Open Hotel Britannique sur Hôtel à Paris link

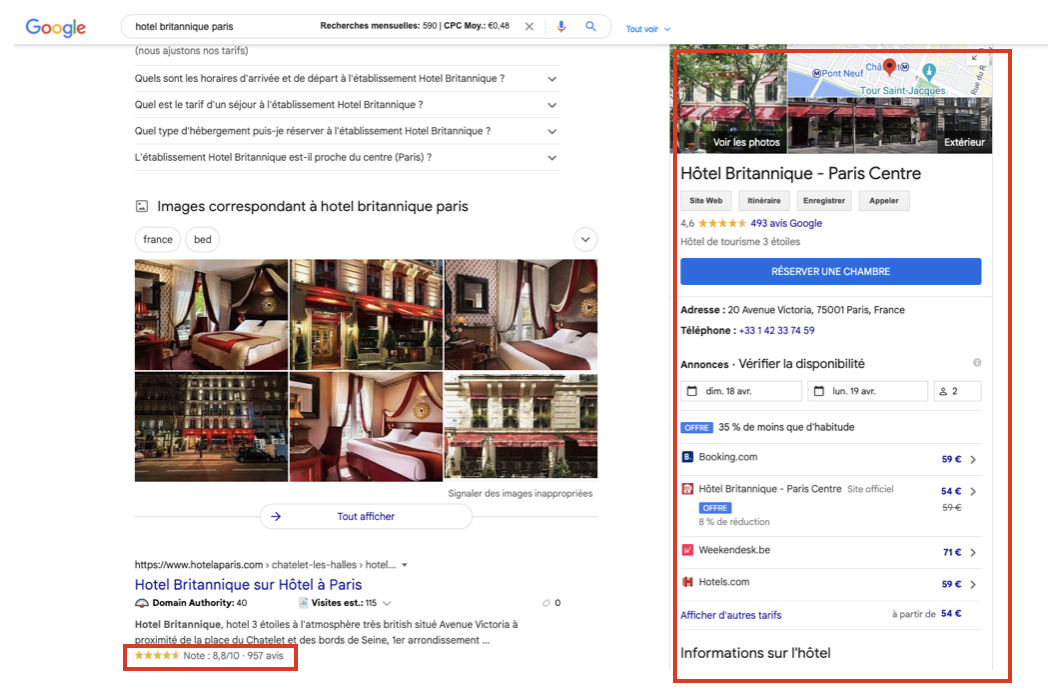click(x=248, y=584)
